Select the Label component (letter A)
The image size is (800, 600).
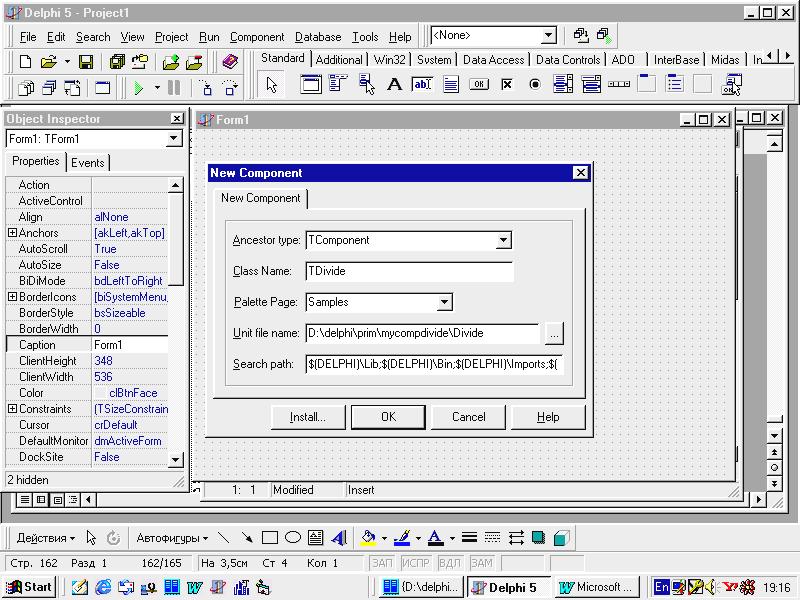[x=394, y=84]
